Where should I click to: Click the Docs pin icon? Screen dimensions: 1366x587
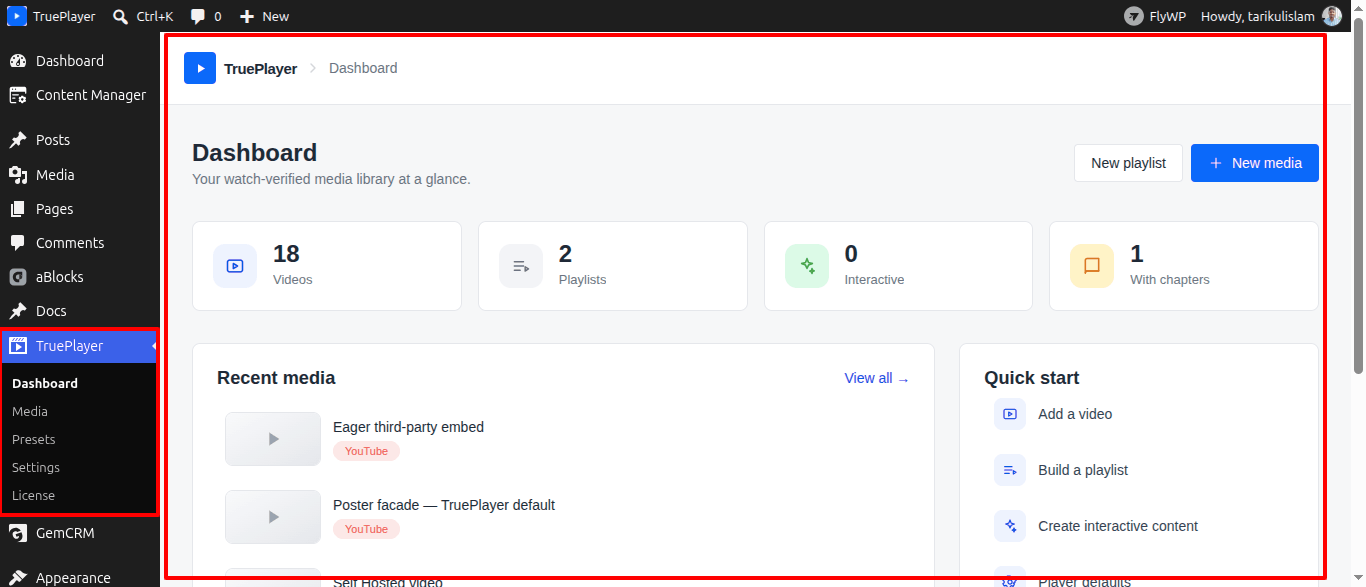[18, 311]
